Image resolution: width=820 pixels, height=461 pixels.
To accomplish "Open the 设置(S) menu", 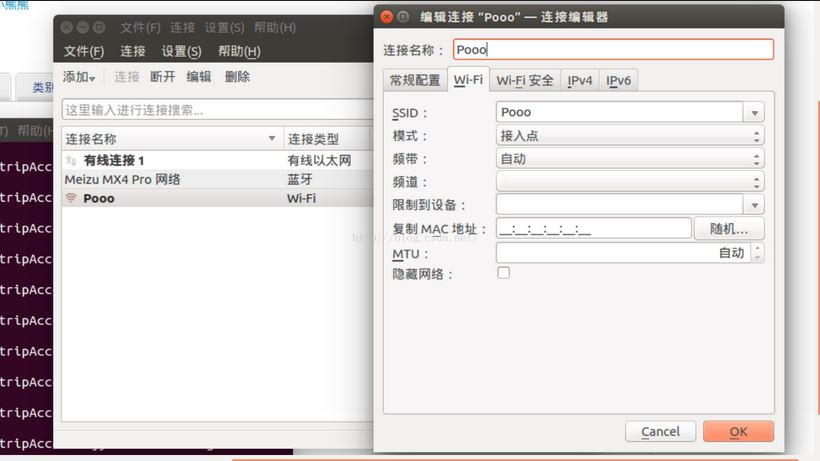I will click(x=181, y=51).
